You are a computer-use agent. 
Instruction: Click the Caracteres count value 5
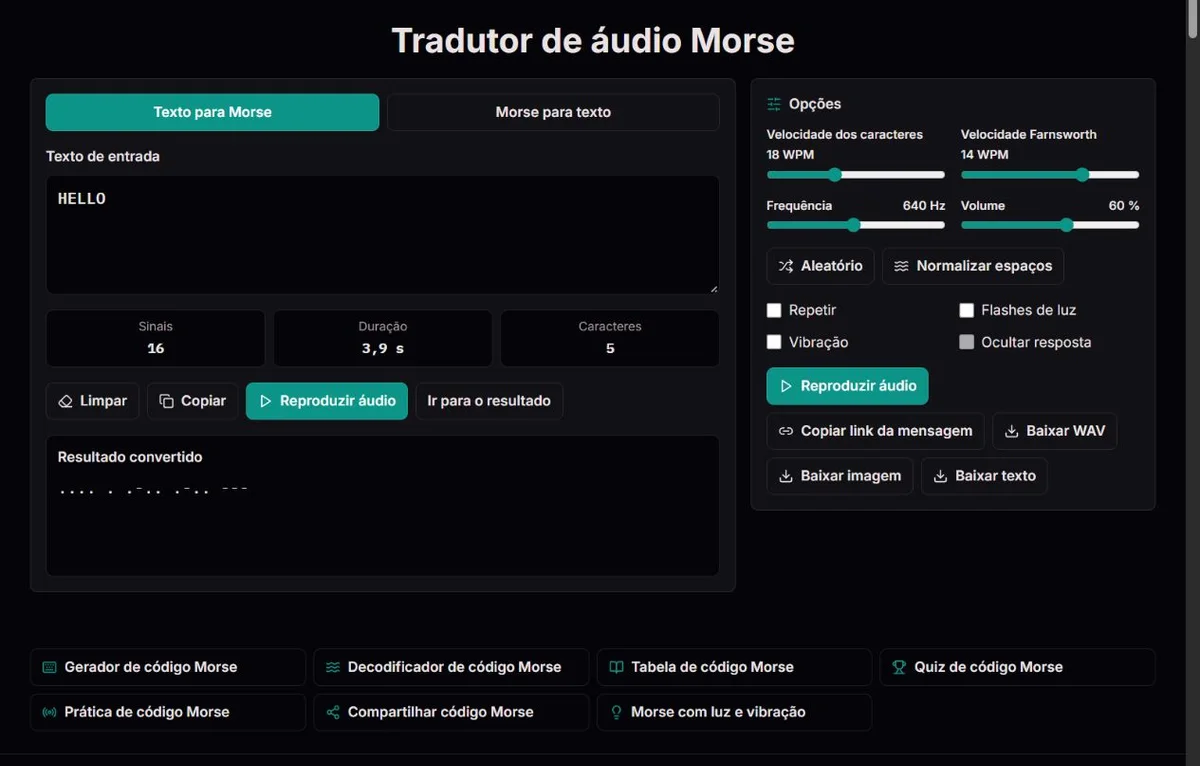610,348
